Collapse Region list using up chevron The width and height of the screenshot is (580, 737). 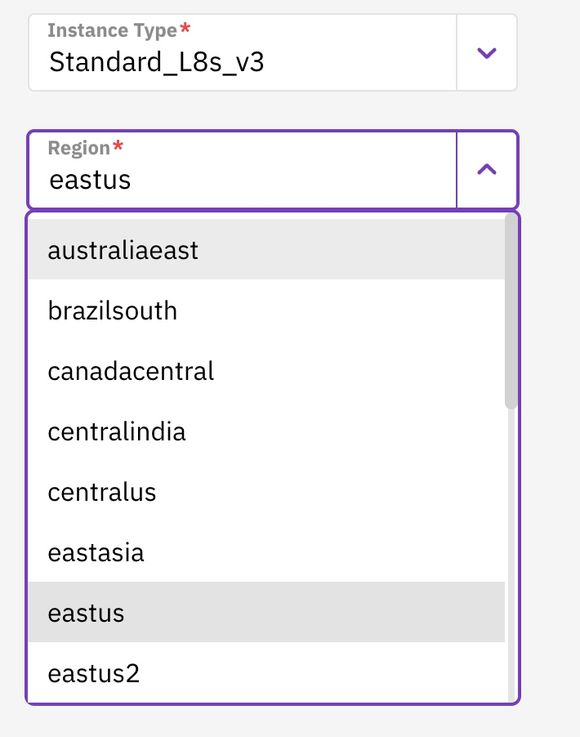486,169
